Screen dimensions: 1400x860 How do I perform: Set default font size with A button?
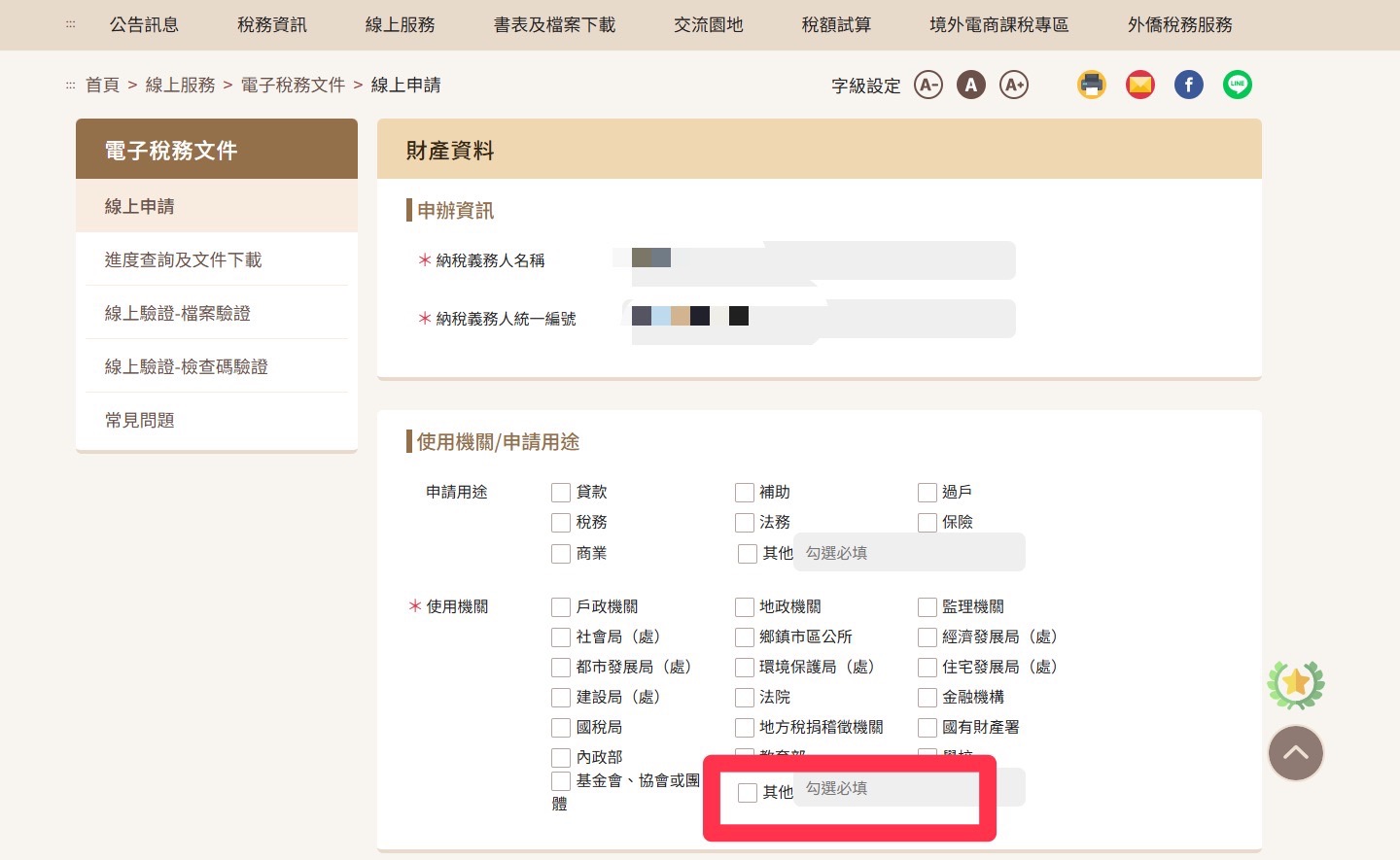(970, 86)
